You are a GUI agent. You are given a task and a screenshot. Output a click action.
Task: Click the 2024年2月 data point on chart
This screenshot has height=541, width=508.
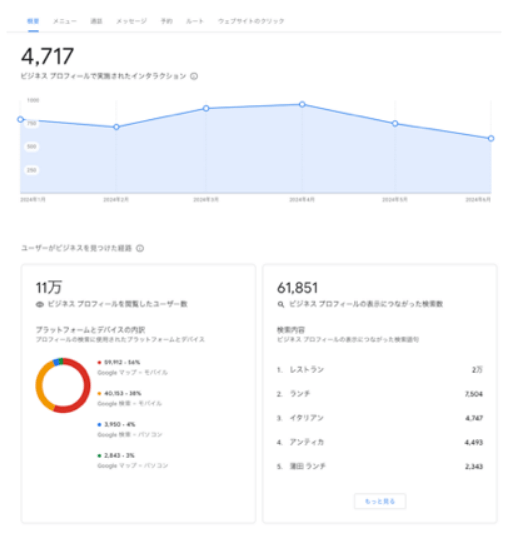[x=116, y=127]
